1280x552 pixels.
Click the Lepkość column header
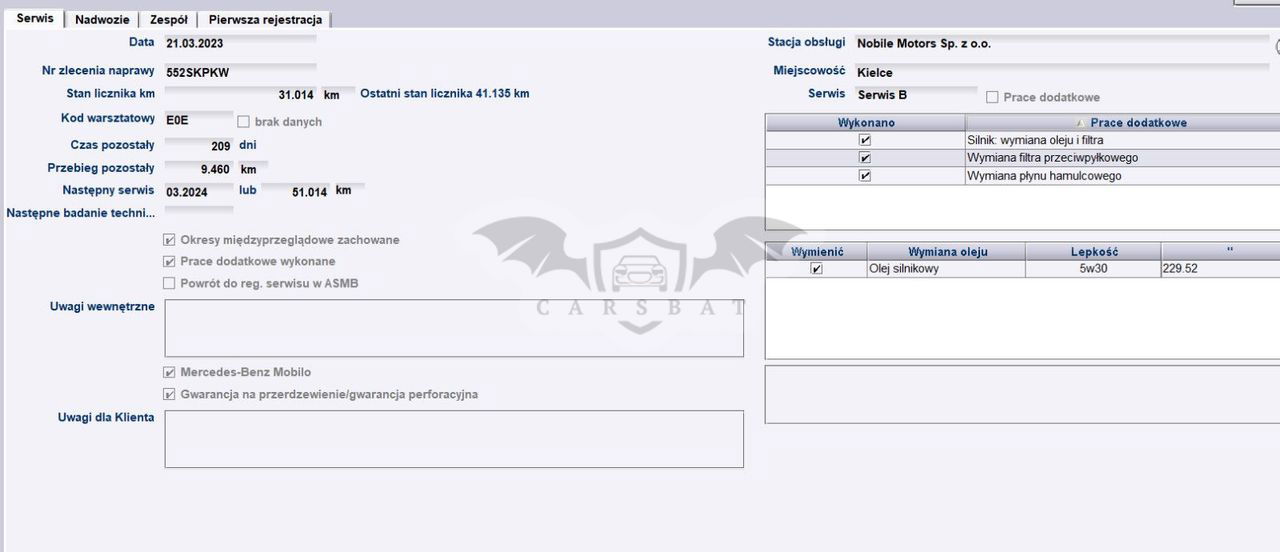(1093, 252)
